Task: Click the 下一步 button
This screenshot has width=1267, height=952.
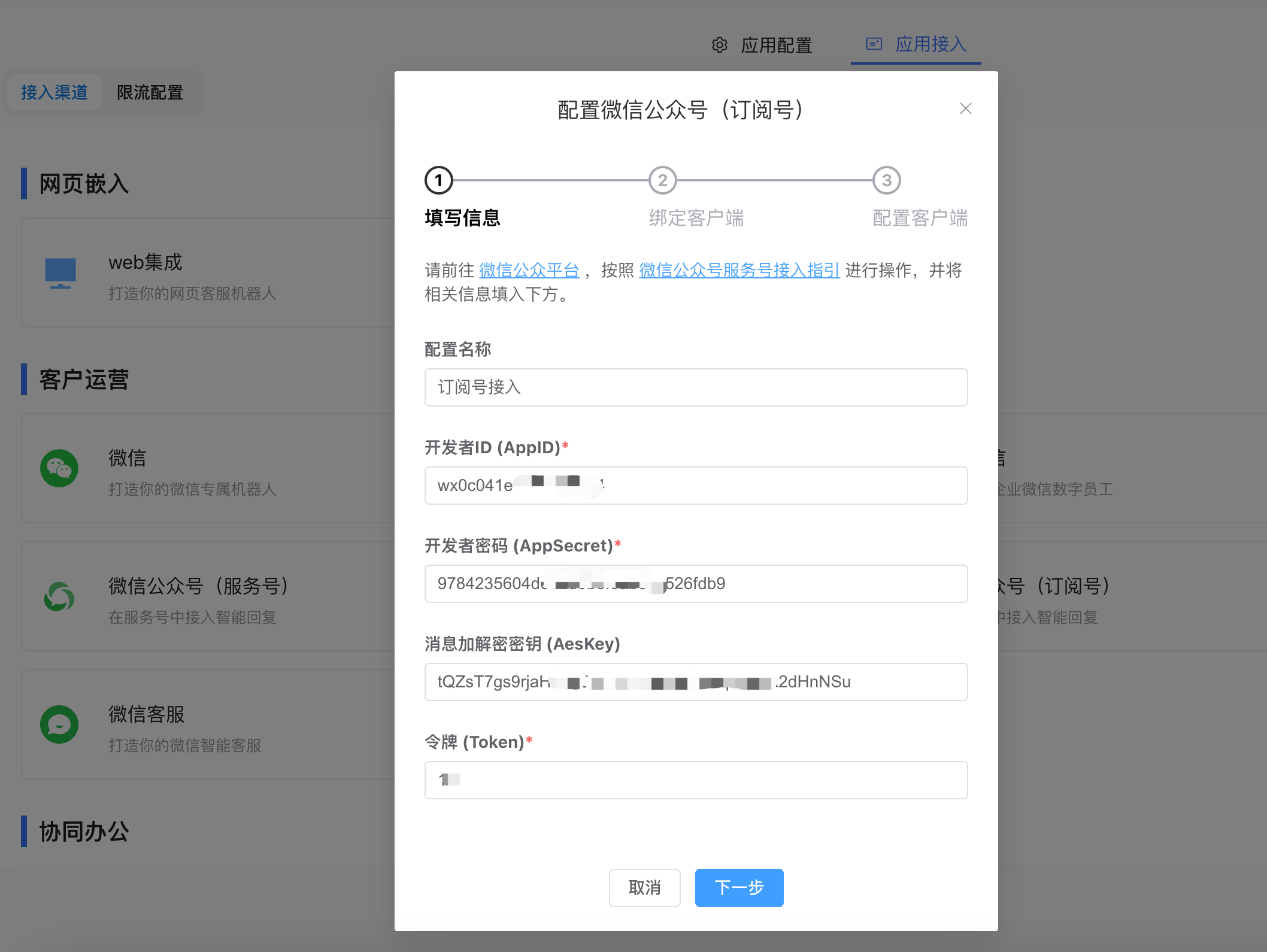Action: pyautogui.click(x=738, y=888)
